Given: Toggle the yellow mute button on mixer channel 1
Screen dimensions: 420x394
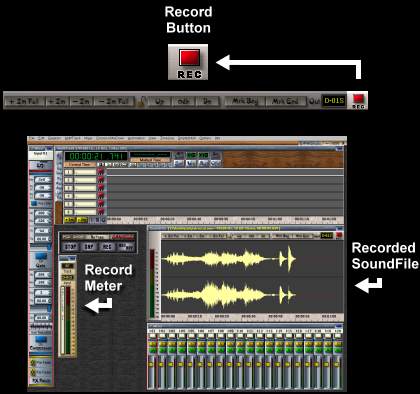Looking at the screenshot, I should coord(152,344).
